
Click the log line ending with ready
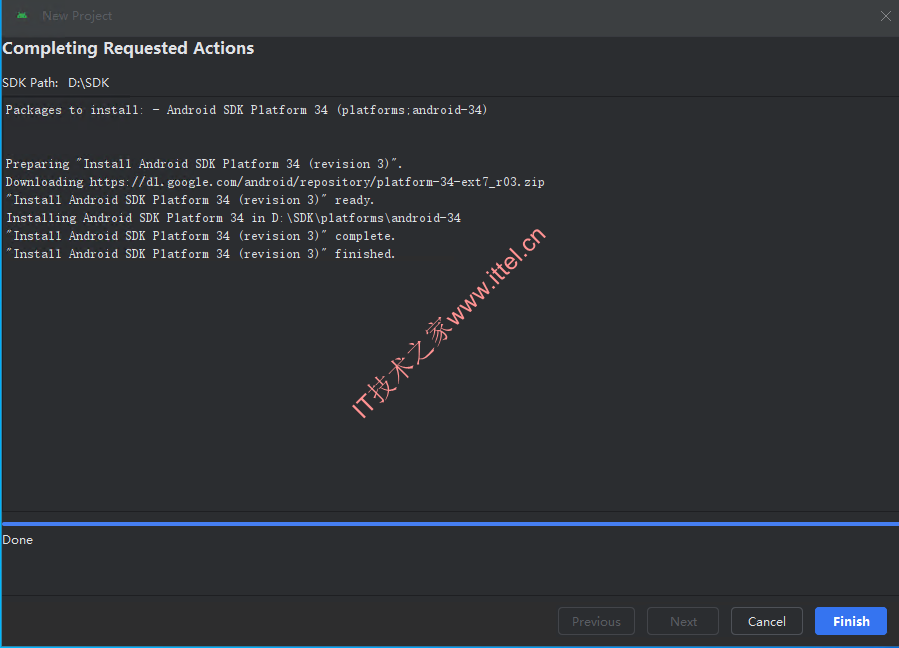click(x=190, y=200)
